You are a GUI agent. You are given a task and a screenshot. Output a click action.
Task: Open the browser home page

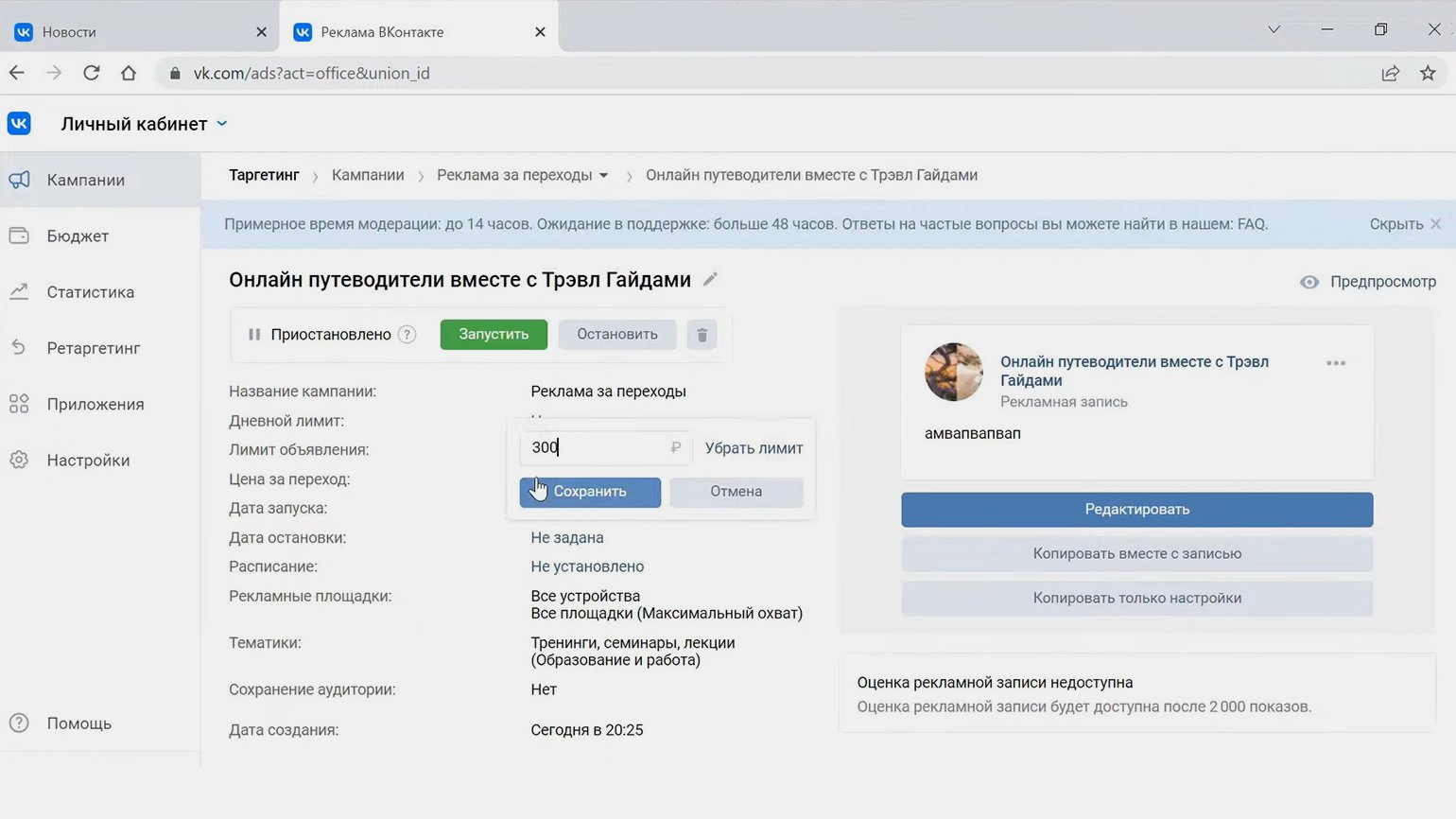(x=129, y=73)
